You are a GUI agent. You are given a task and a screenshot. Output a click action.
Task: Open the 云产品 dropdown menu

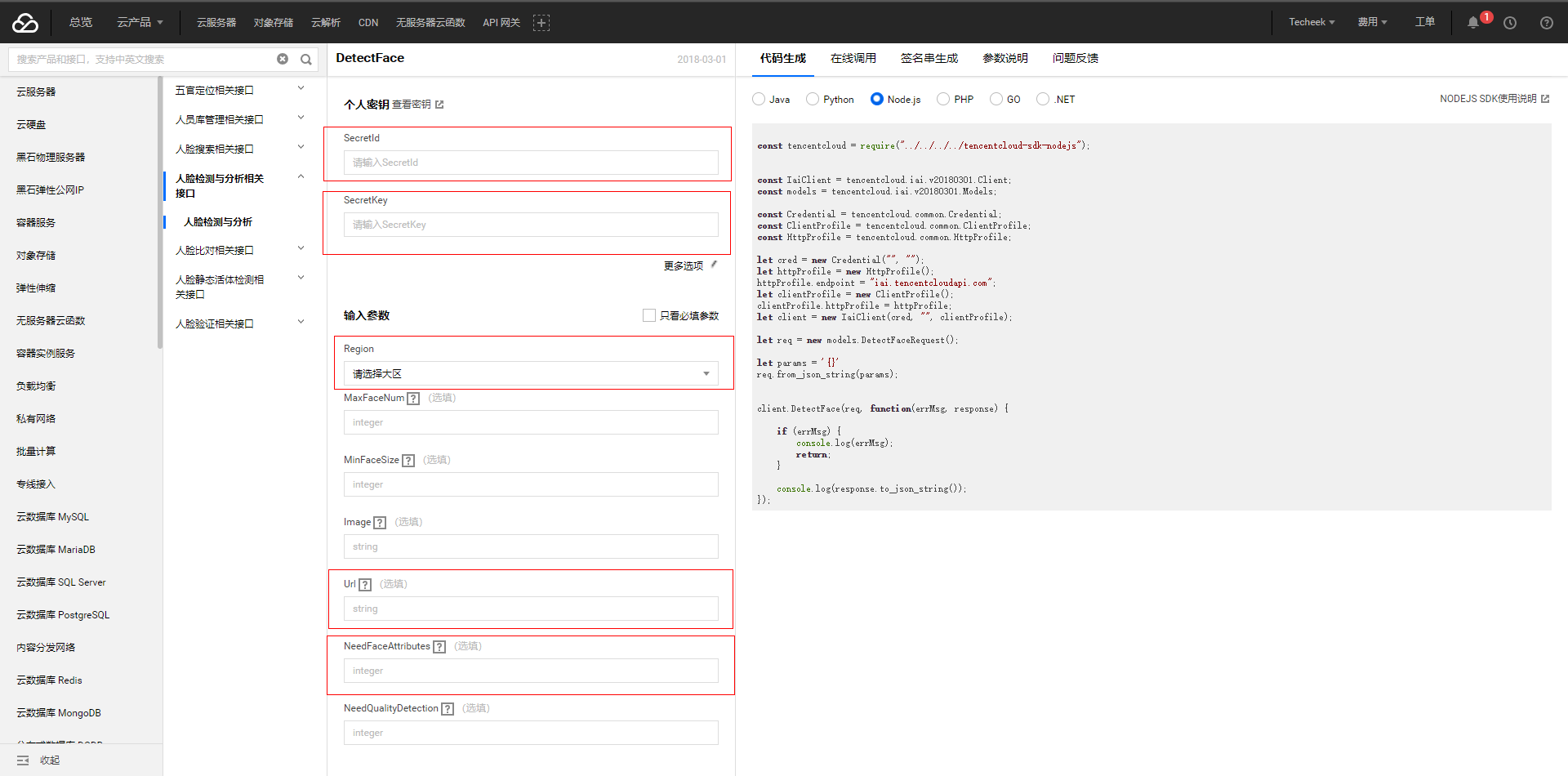pyautogui.click(x=140, y=22)
